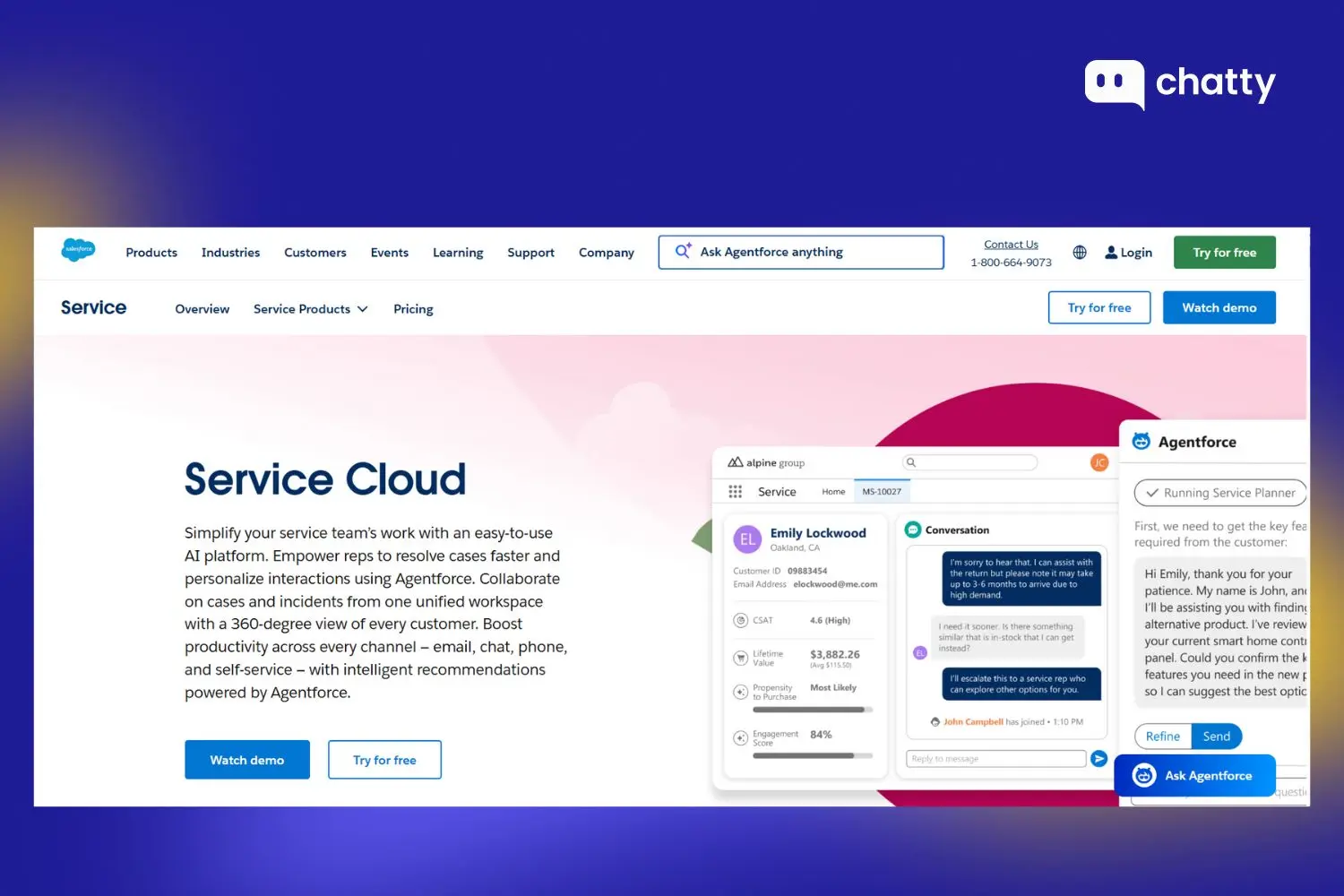Select the MS-10027 tab
Viewport: 1344px width, 896px height.
pyautogui.click(x=882, y=492)
